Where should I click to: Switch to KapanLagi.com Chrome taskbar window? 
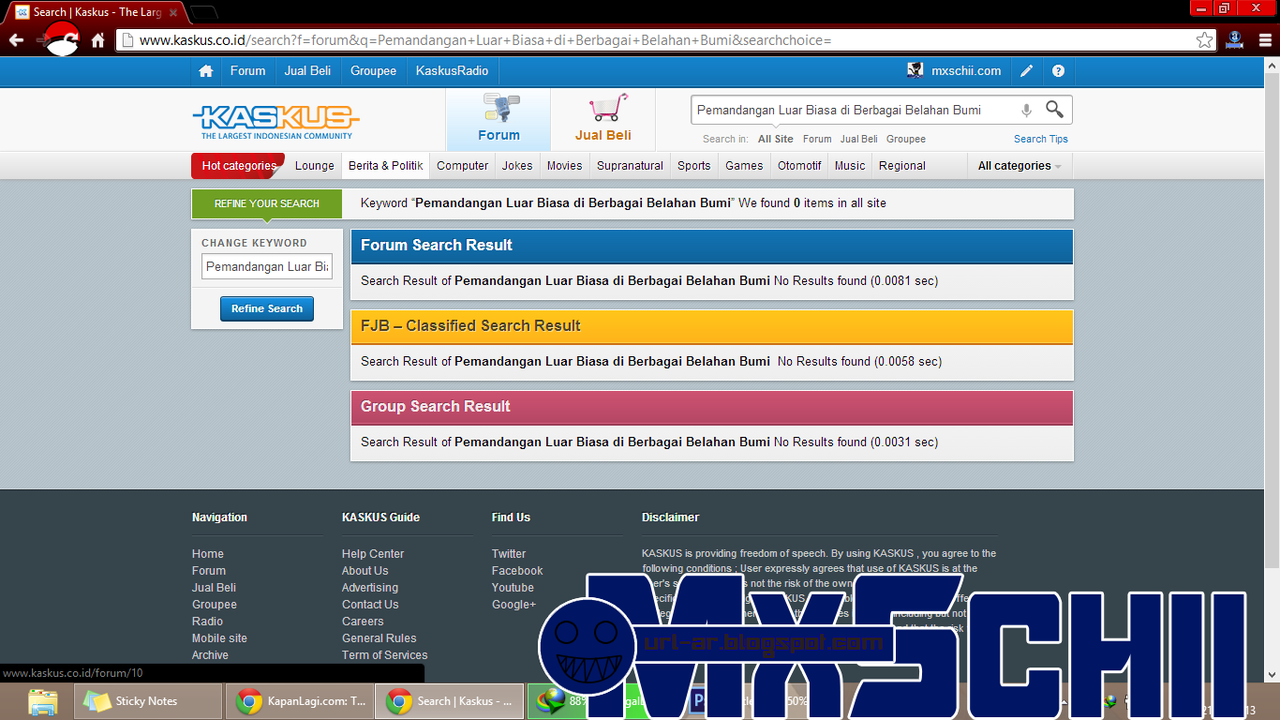[300, 701]
